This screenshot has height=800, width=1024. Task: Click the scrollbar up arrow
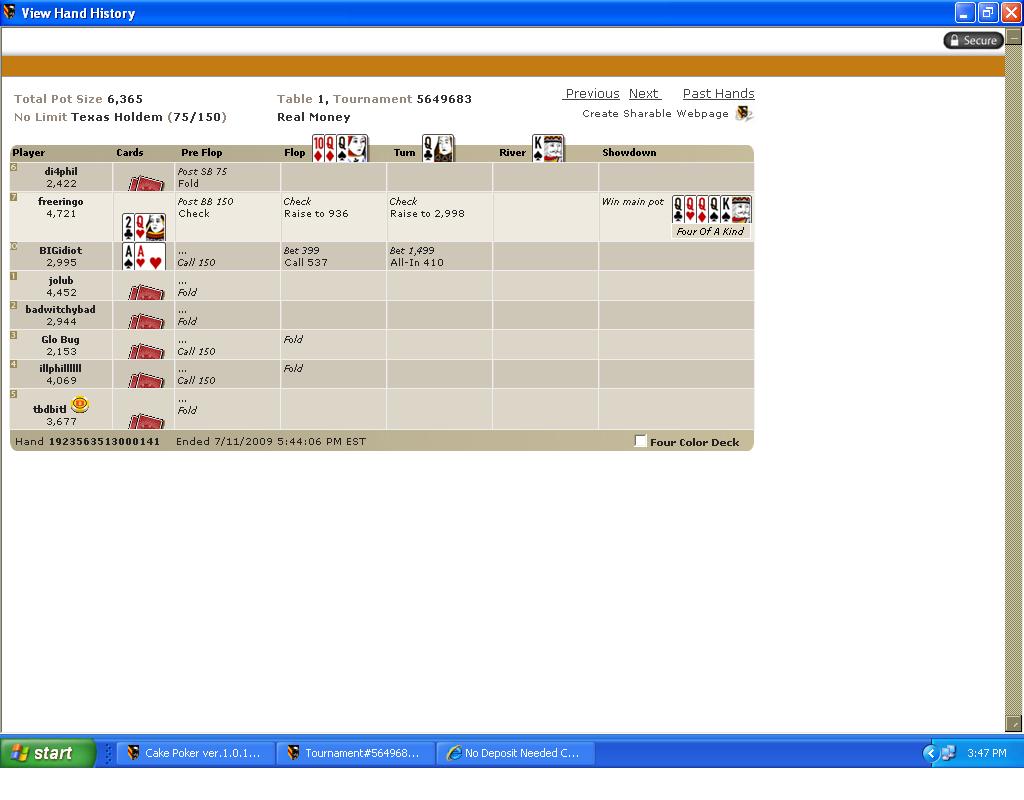click(1013, 36)
